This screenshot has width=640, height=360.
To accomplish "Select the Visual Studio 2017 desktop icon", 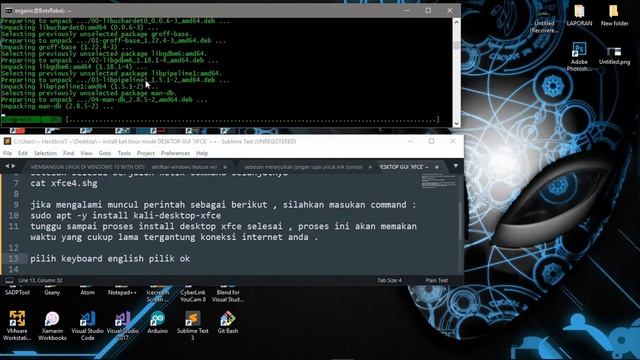I will click(x=122, y=325).
